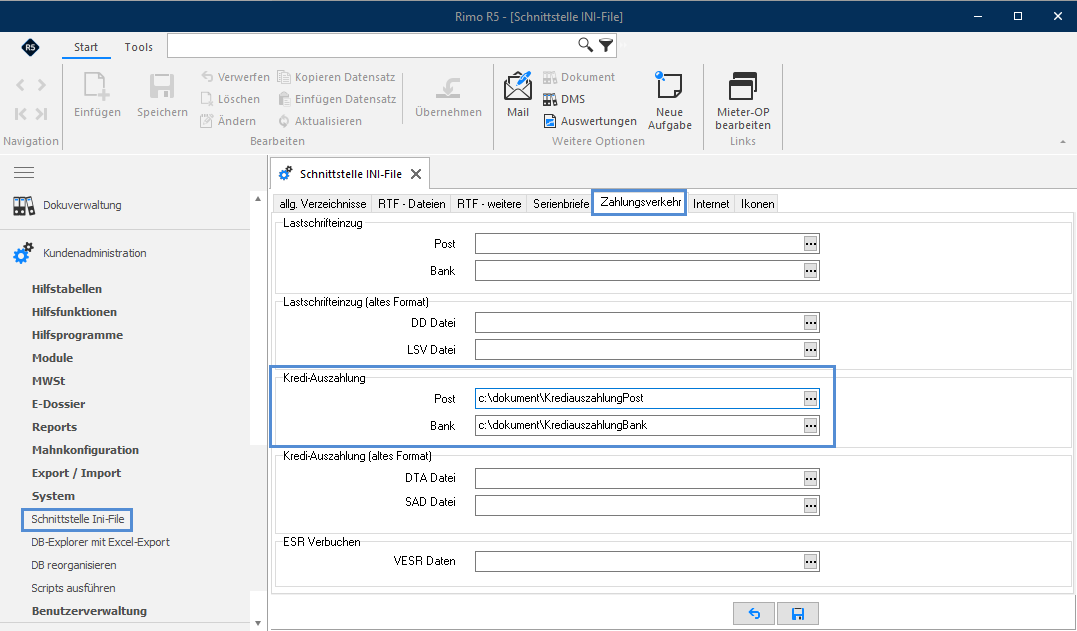
Task: Open DB-Explorer mit Excel-Export
Action: (x=100, y=542)
